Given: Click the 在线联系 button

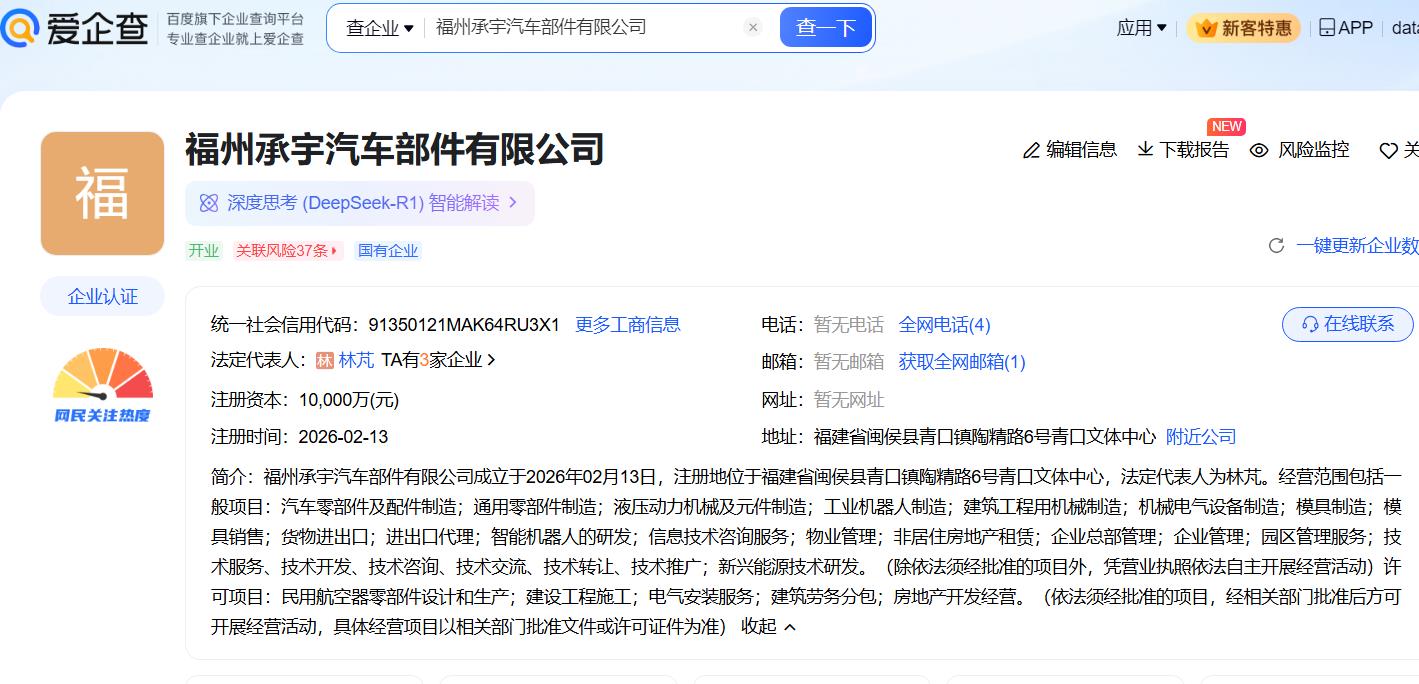Looking at the screenshot, I should coord(1347,324).
